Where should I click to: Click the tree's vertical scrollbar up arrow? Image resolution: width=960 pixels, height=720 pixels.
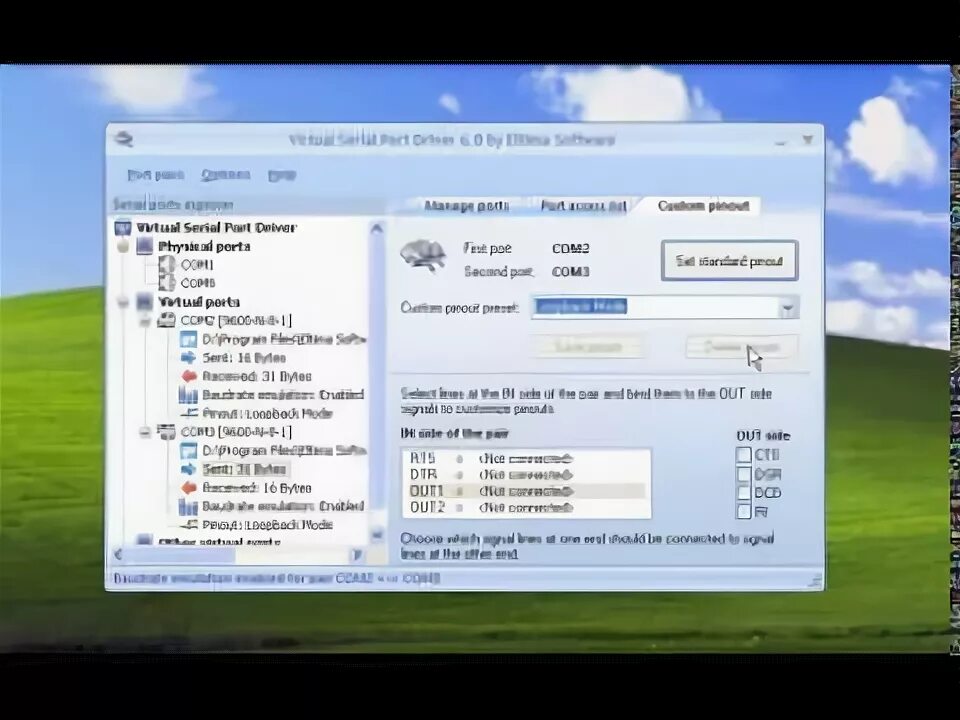point(377,229)
